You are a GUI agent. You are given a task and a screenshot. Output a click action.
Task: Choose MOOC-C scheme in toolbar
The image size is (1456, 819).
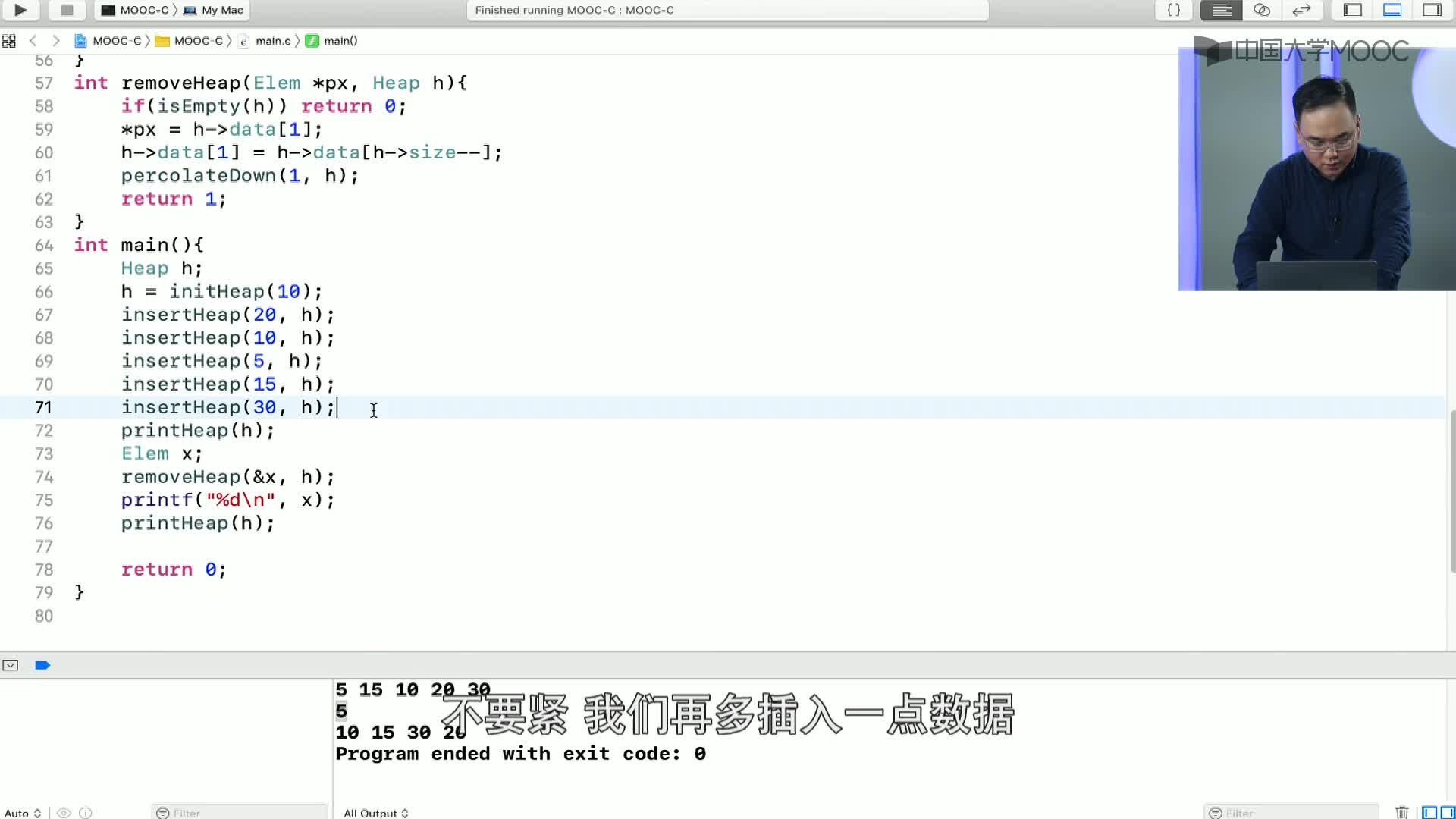pyautogui.click(x=135, y=10)
